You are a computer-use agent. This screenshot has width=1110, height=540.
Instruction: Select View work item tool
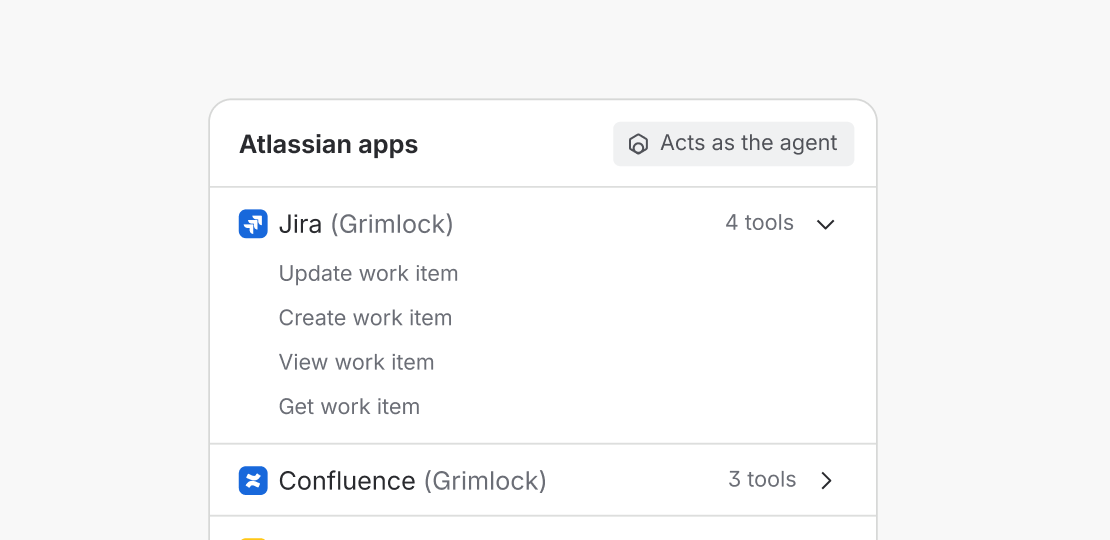[356, 362]
